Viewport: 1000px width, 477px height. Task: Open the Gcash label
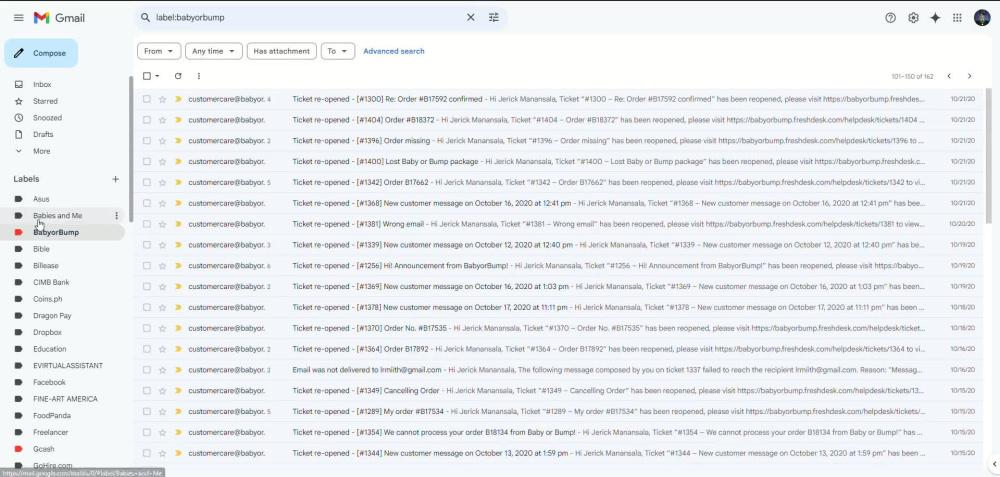(43, 449)
